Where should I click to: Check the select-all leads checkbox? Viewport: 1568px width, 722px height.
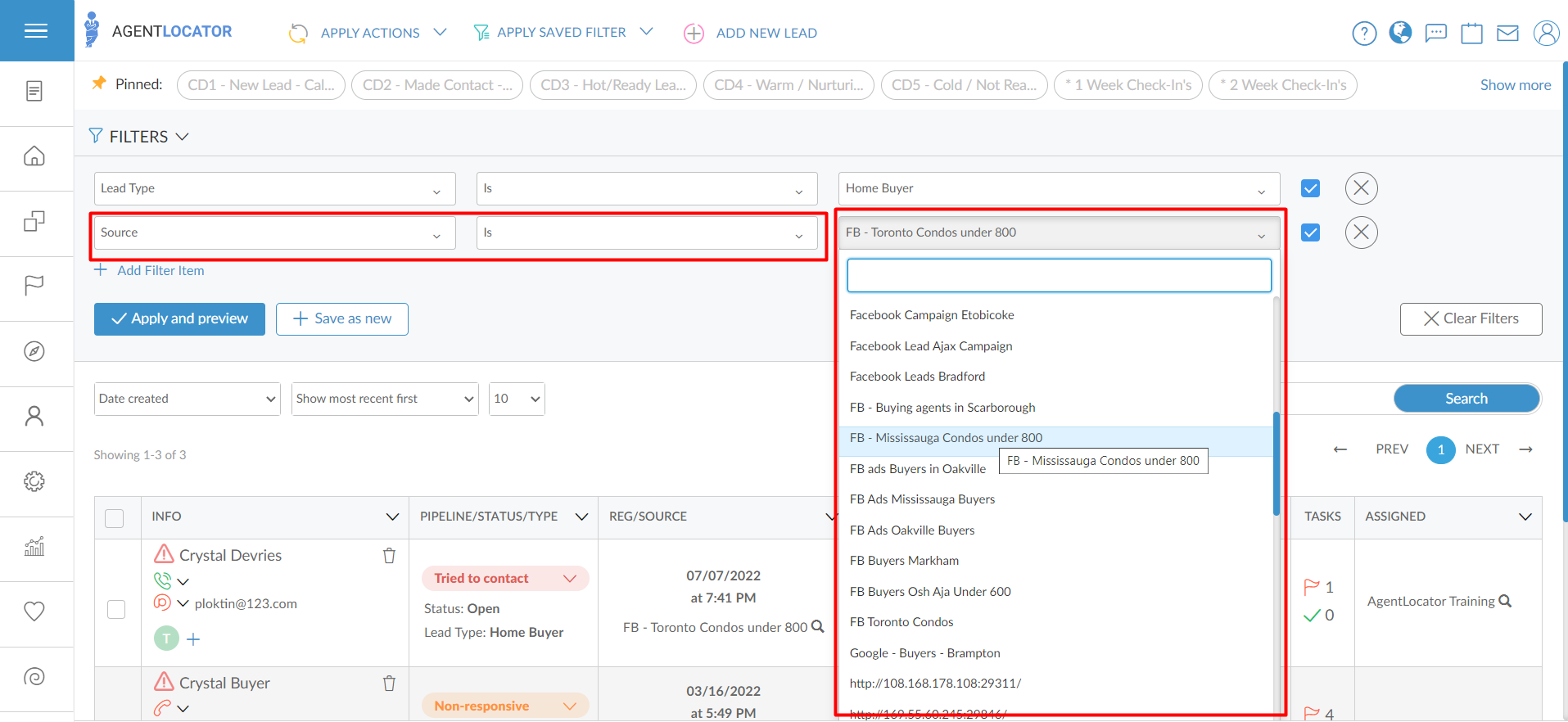(x=115, y=518)
